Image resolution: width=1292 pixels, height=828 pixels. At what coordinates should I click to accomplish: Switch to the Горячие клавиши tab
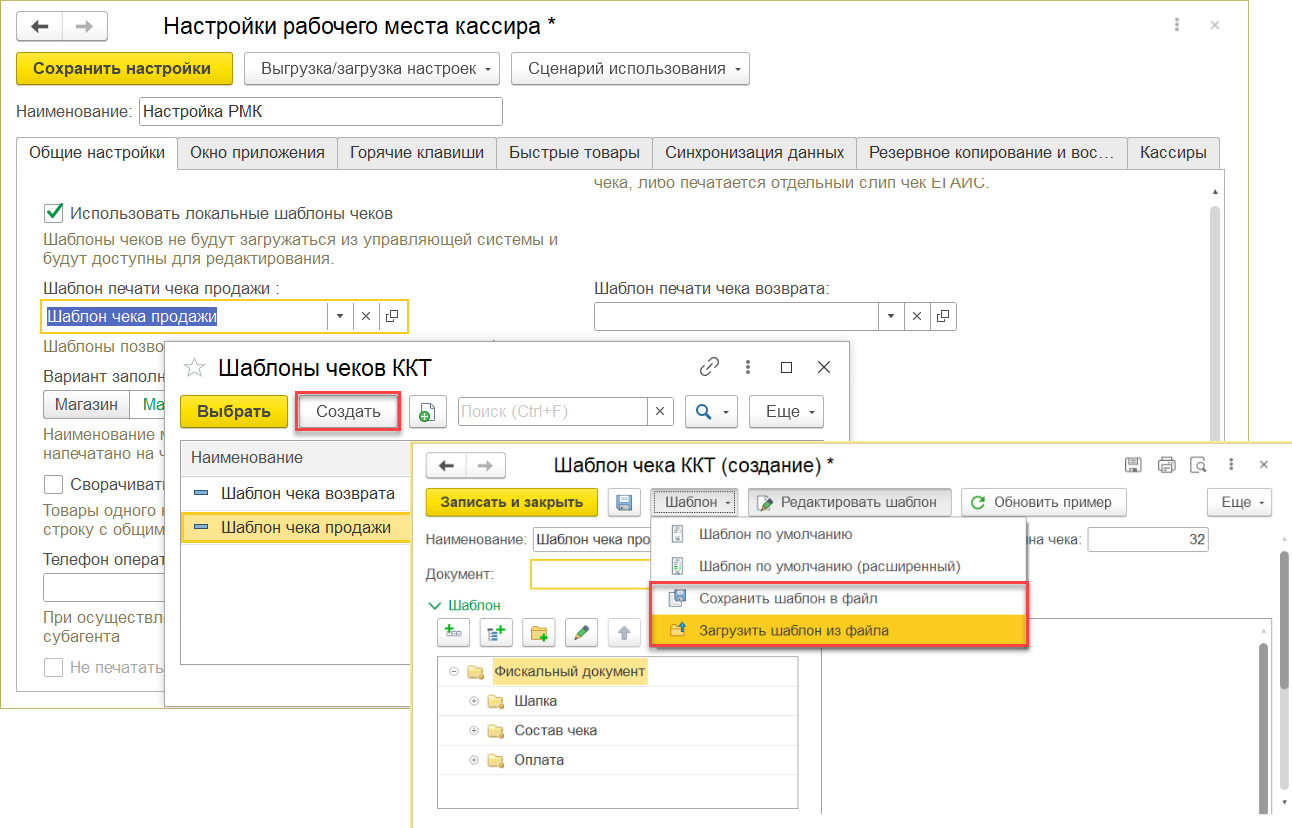point(417,153)
